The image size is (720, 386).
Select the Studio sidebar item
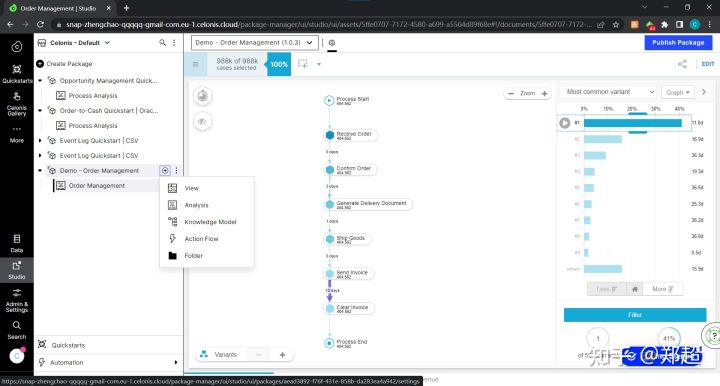[x=17, y=270]
